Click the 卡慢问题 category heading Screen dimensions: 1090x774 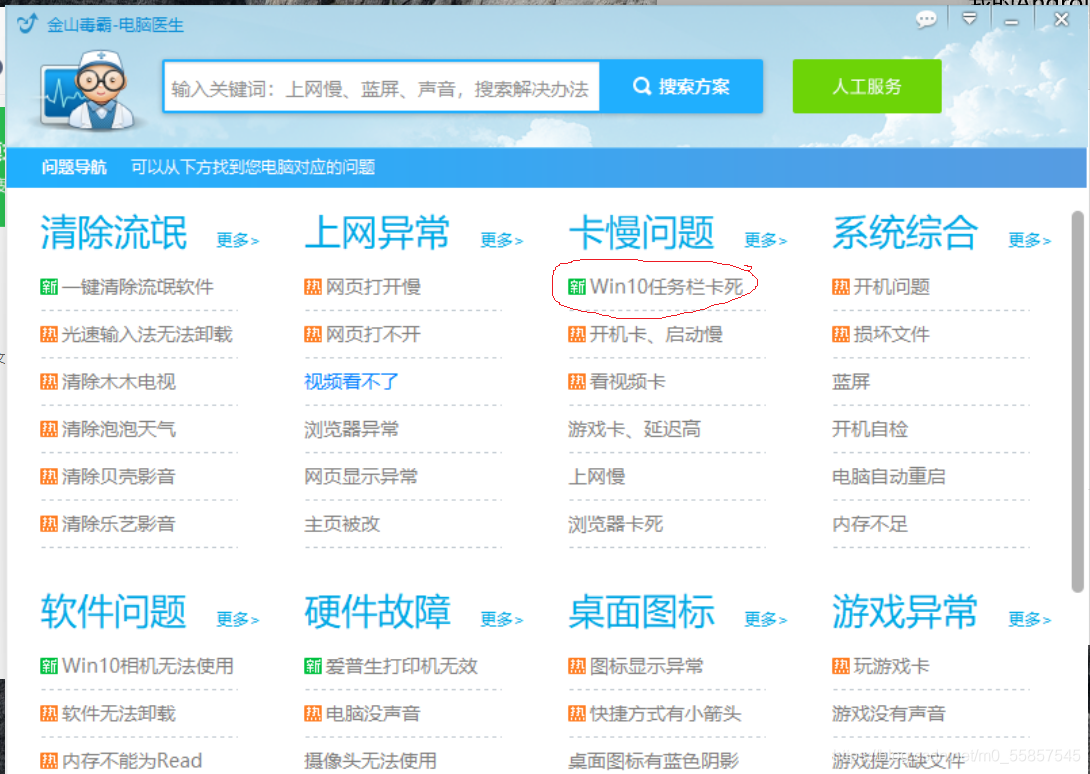click(x=642, y=232)
